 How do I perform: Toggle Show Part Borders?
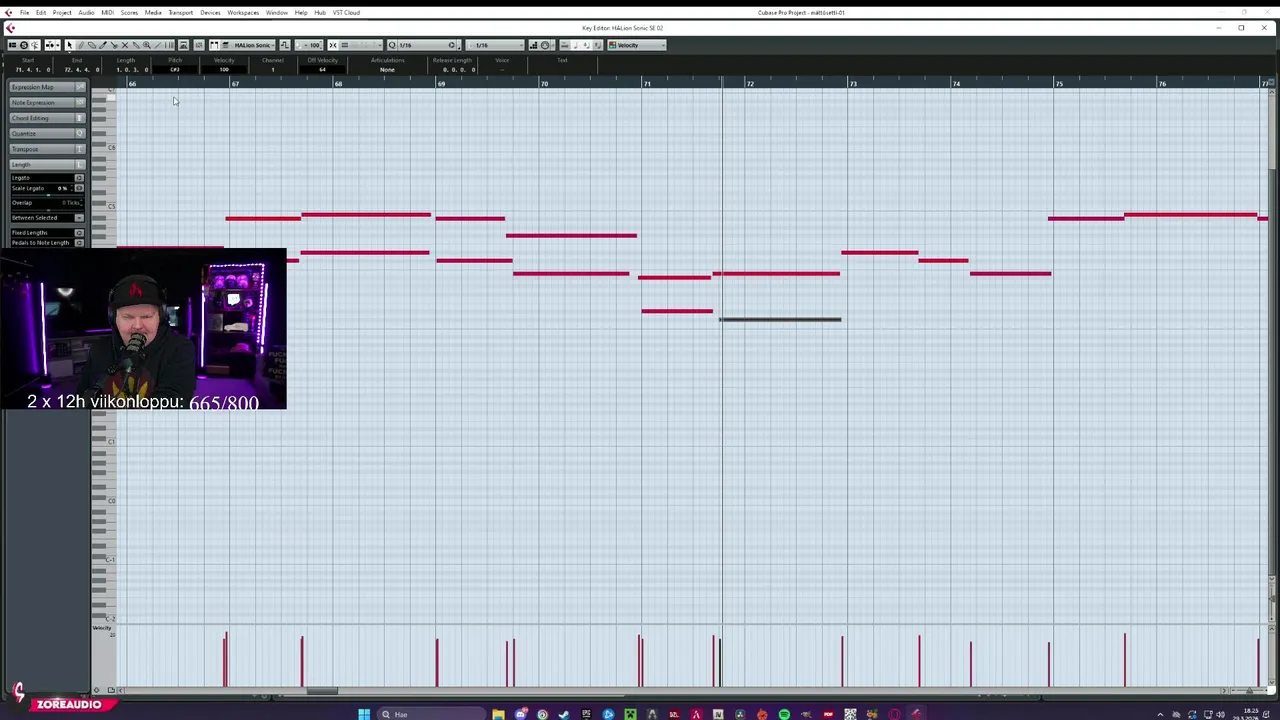coord(214,45)
